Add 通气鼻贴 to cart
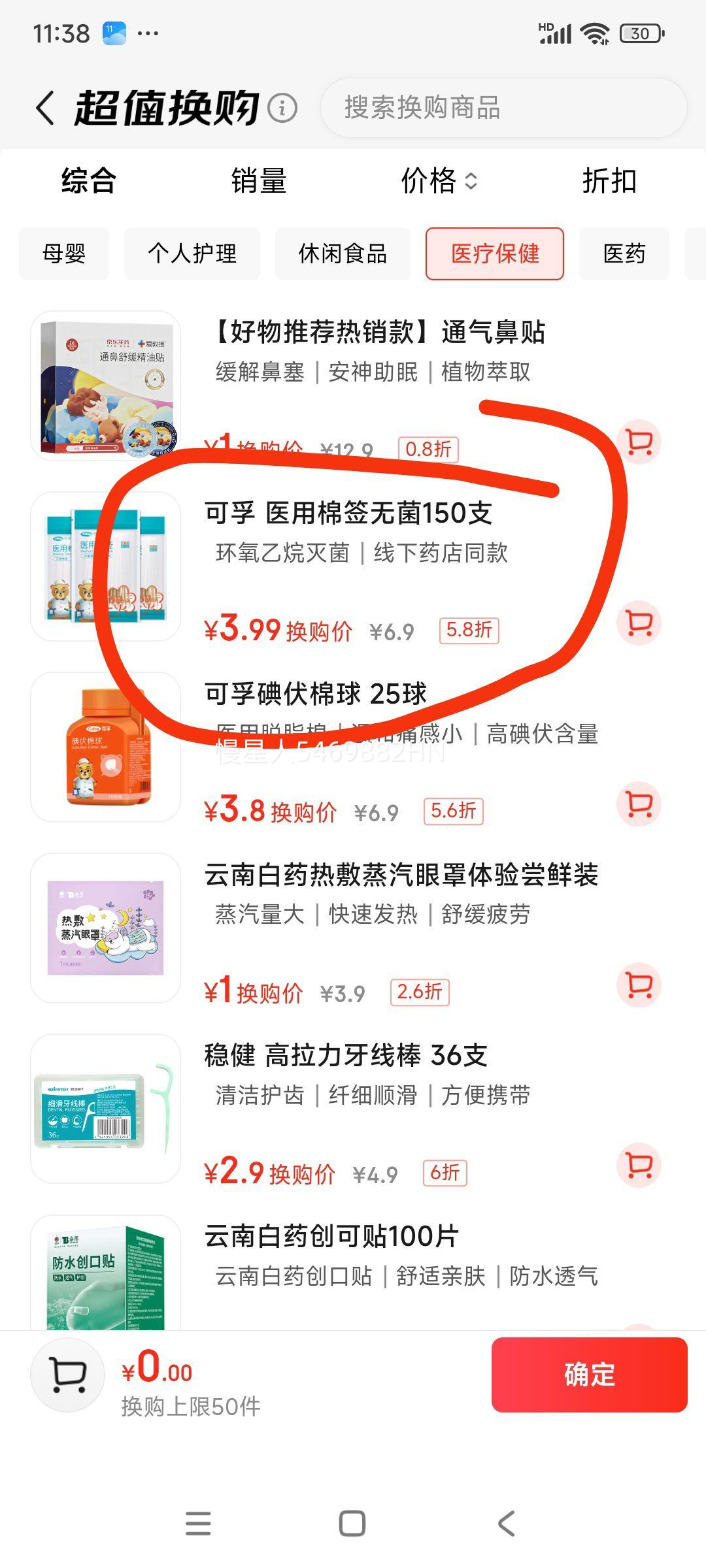Image resolution: width=706 pixels, height=1568 pixels. pos(639,442)
